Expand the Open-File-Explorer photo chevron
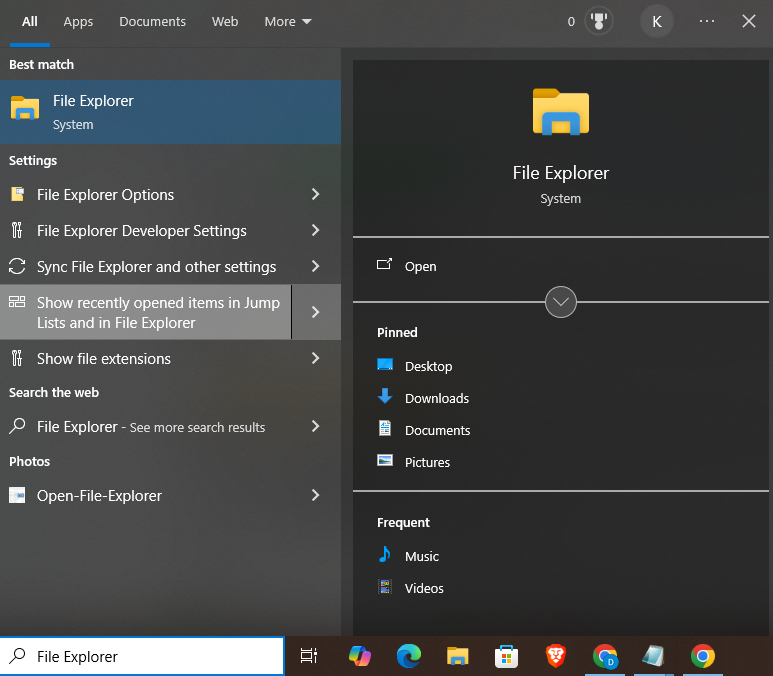 click(x=316, y=495)
